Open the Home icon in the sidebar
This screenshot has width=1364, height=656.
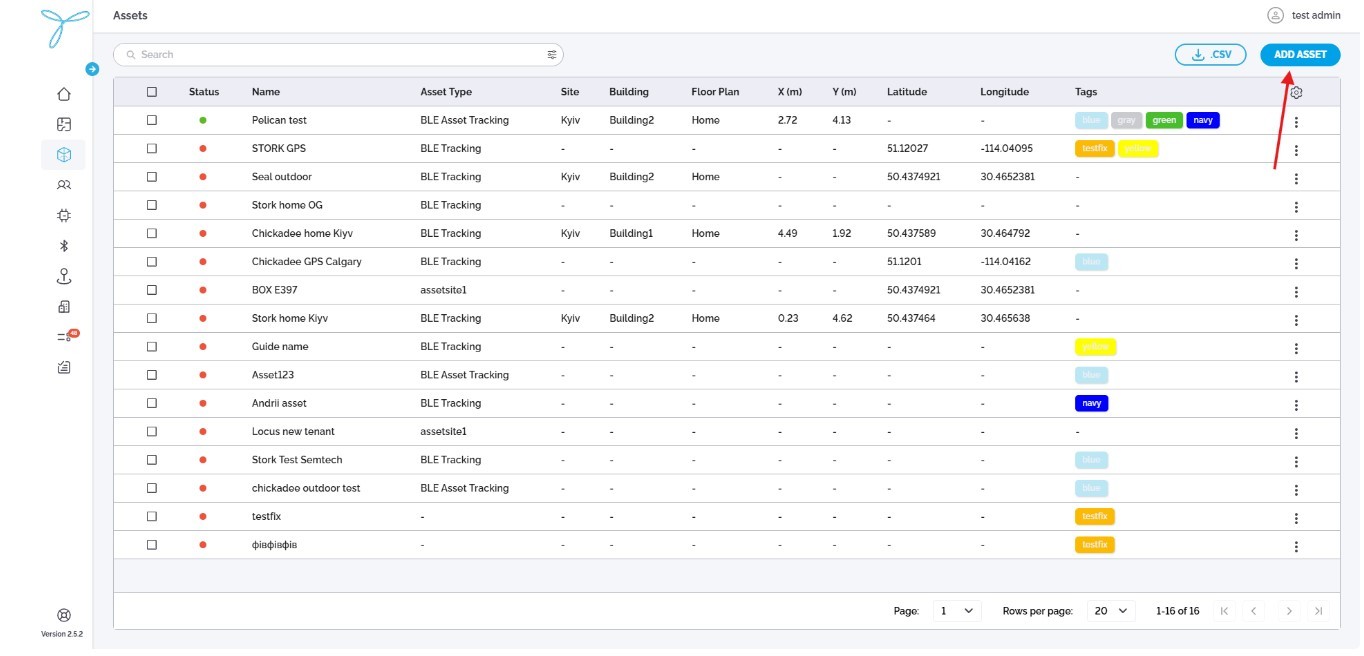tap(64, 94)
